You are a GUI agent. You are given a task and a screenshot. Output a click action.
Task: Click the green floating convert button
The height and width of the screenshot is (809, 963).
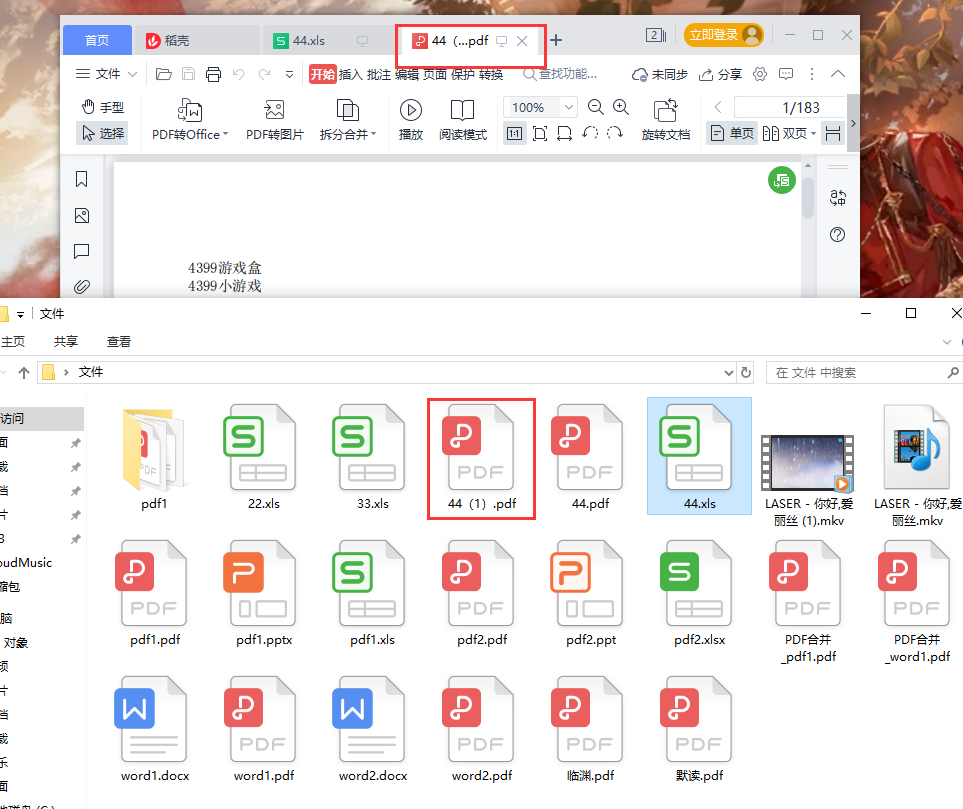[782, 180]
